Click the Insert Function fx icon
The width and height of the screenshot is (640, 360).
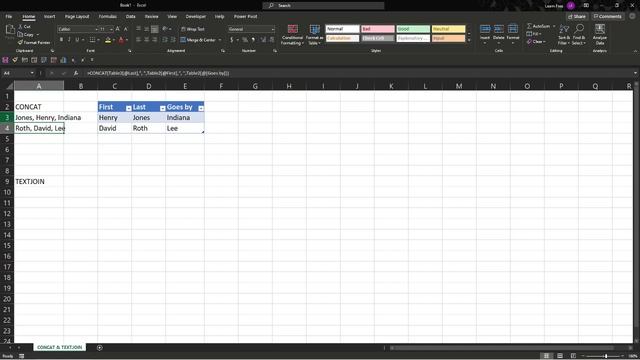click(x=76, y=73)
